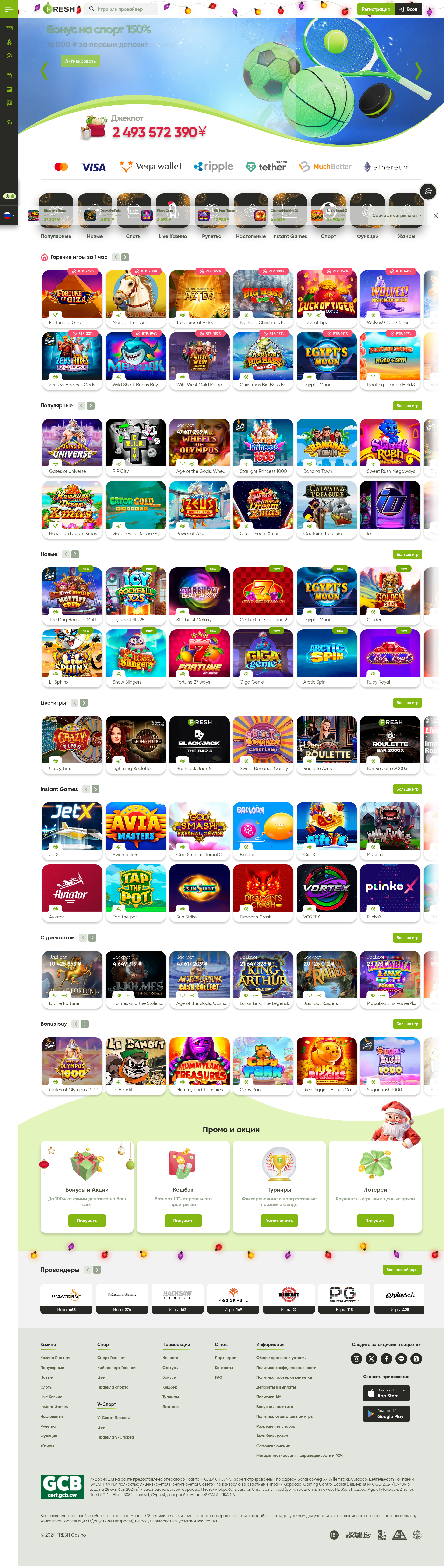The image size is (444, 1568).
Task: Open the Russian flag language dropdown
Action: 9,215
